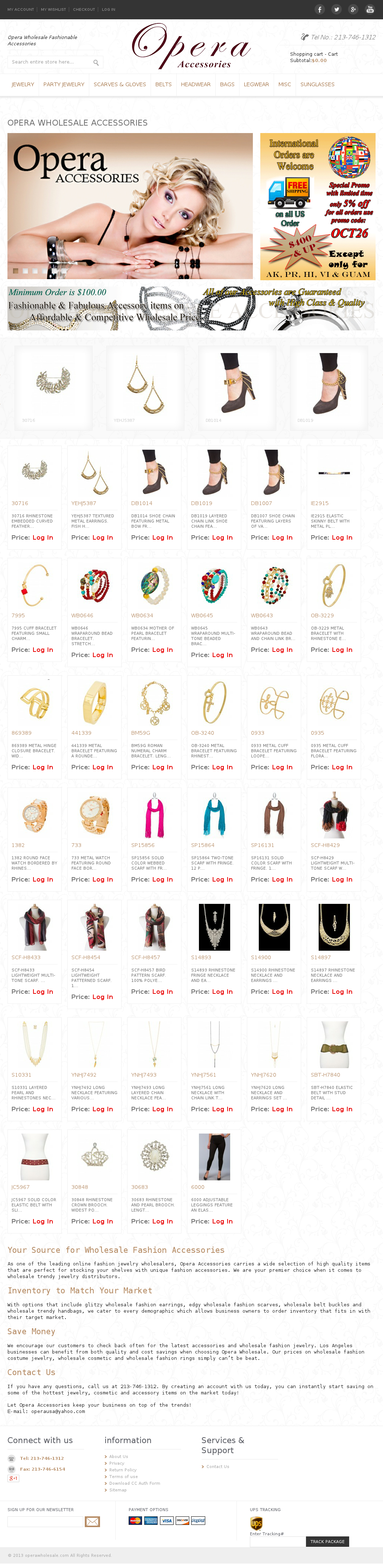Click the Google Plus header icon
The width and height of the screenshot is (383, 1568).
click(x=353, y=9)
